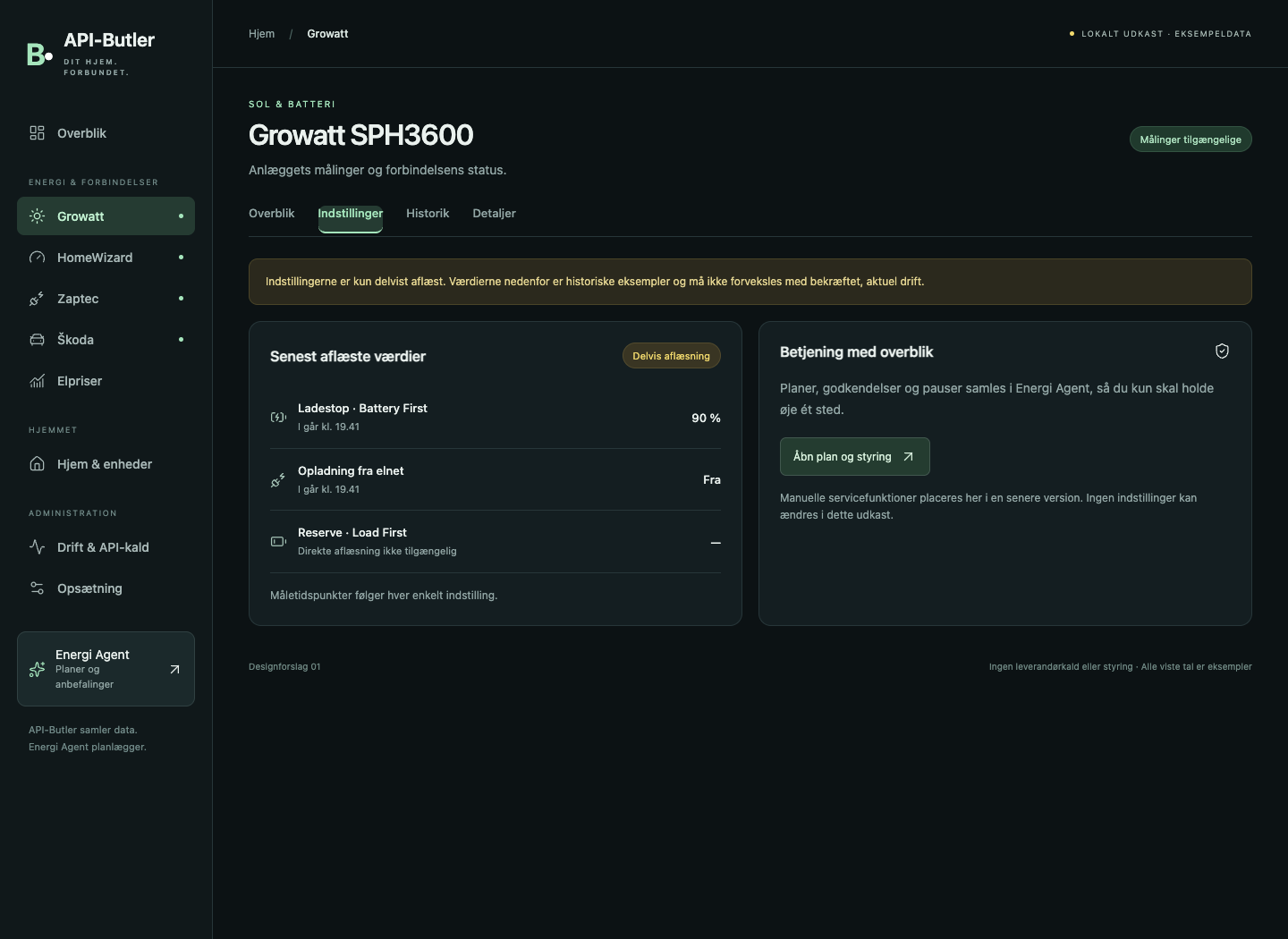Click the Delvis aflæsning badge
Image resolution: width=1288 pixels, height=939 pixels.
point(671,356)
